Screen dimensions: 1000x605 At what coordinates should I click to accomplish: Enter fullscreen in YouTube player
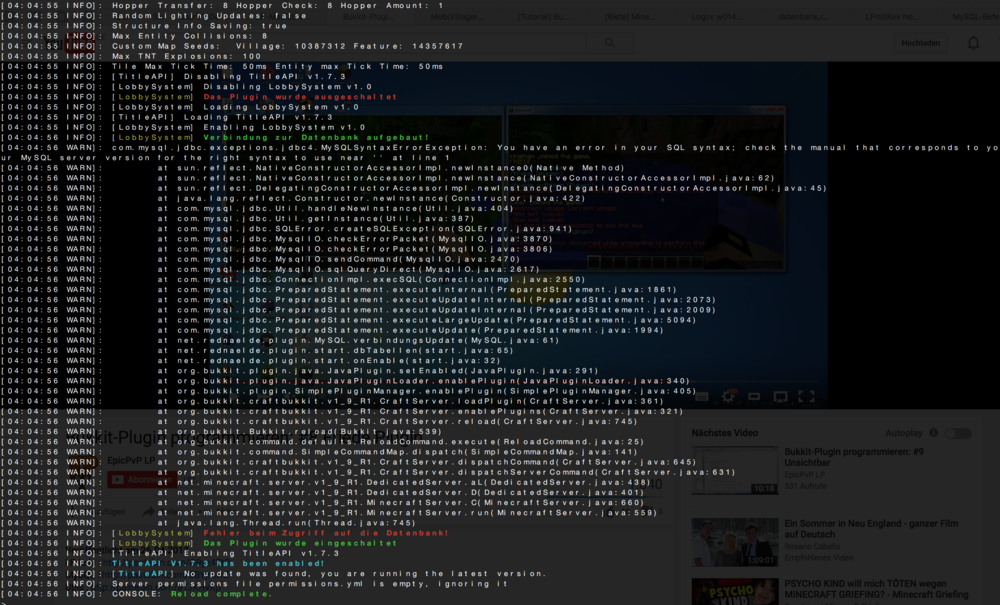click(x=806, y=397)
